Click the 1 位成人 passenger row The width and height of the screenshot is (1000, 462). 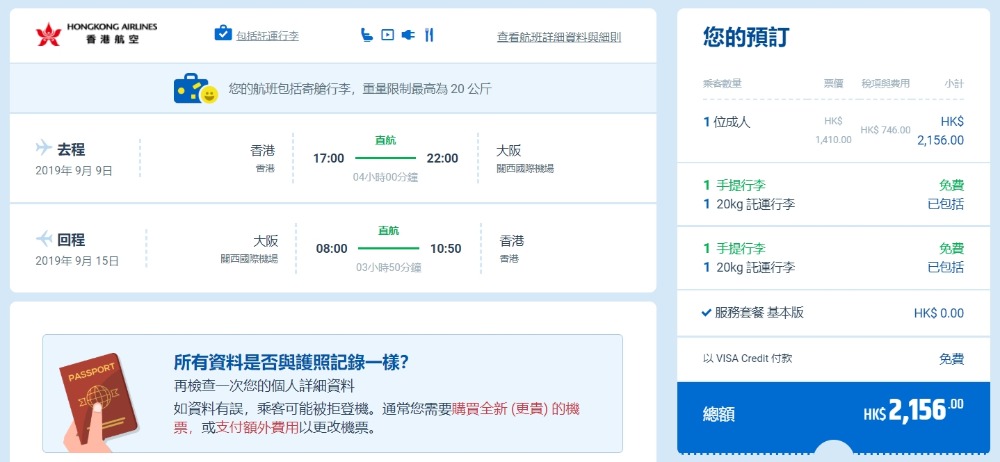click(x=727, y=122)
